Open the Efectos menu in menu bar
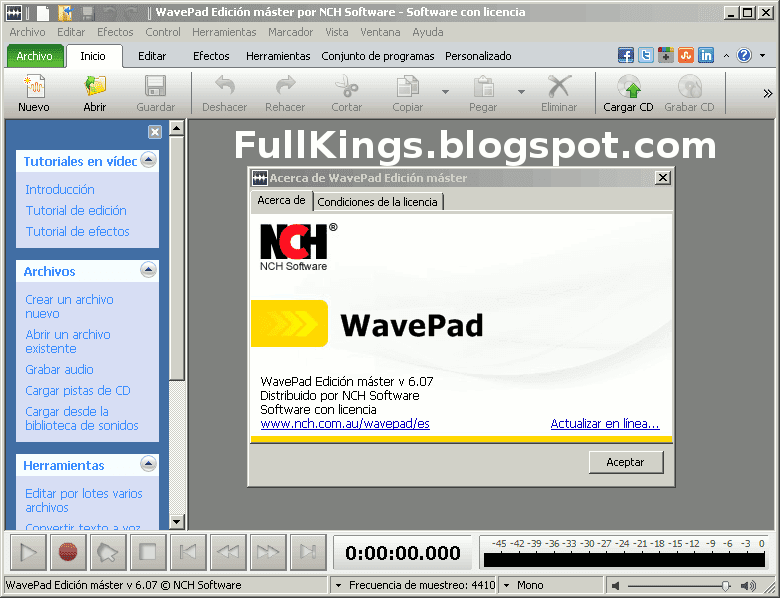The image size is (780, 598). 115,32
